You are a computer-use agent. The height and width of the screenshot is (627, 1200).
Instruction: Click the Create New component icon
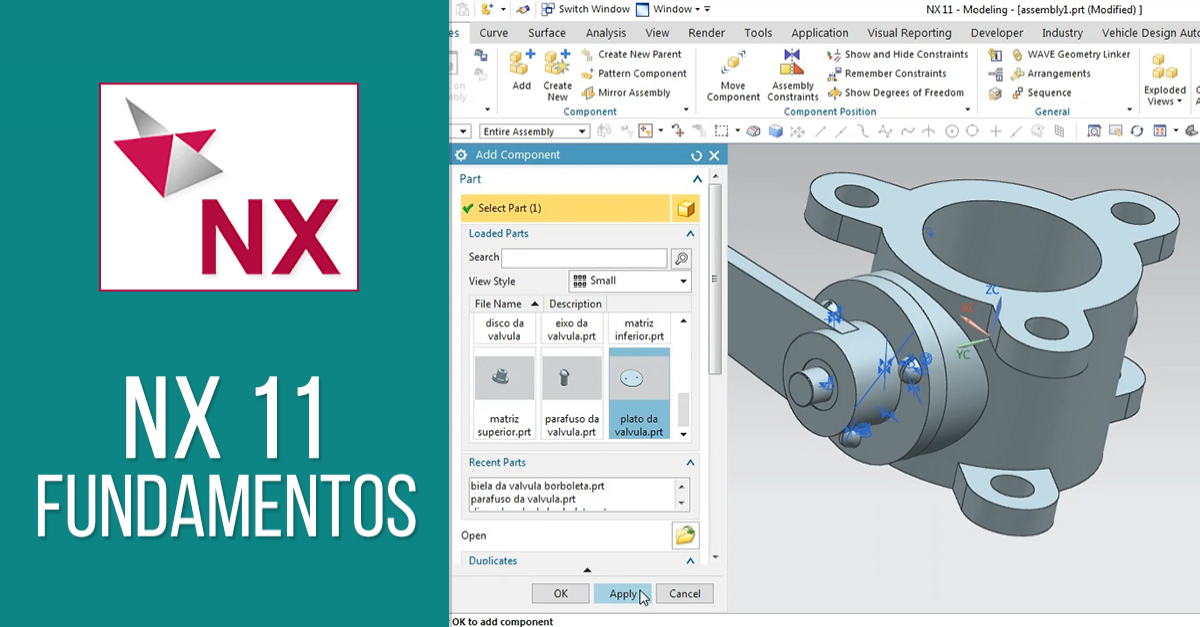[x=557, y=66]
